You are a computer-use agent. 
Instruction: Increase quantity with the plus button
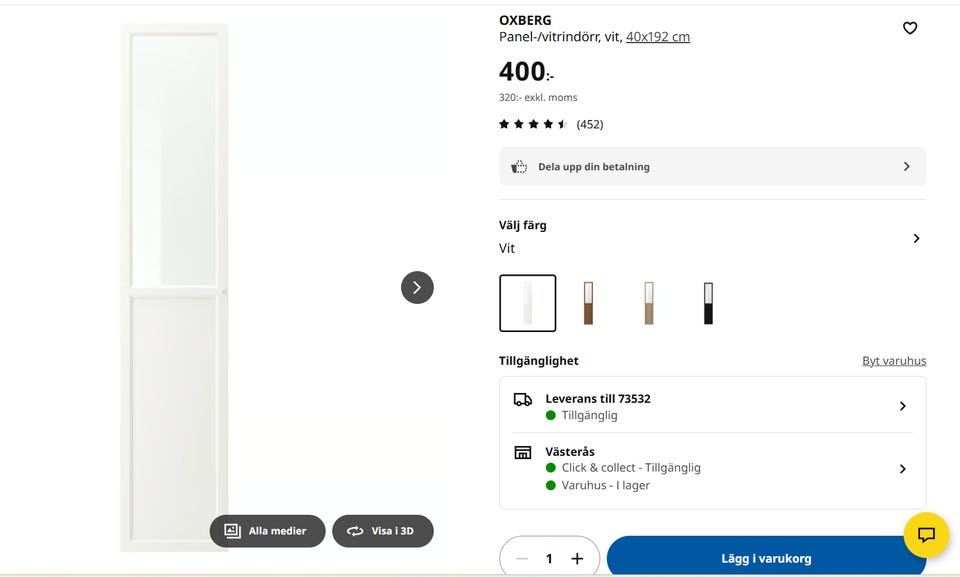pos(577,559)
